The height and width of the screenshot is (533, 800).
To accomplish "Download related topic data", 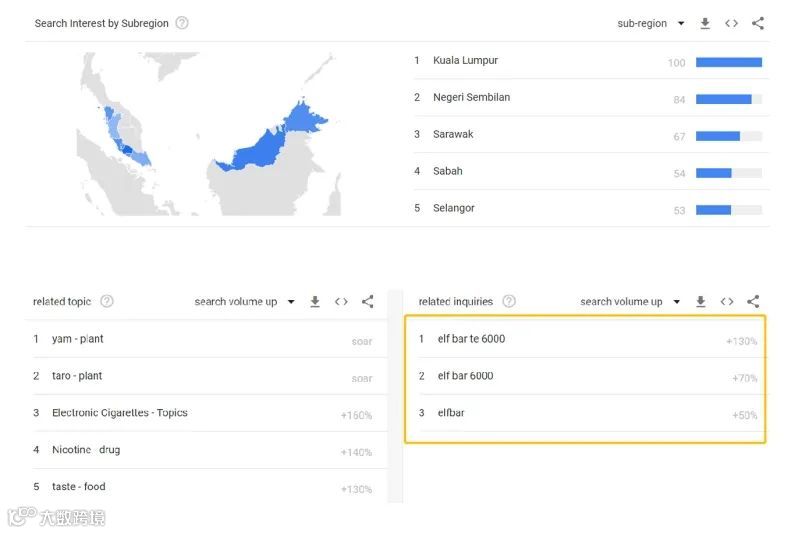I will (x=315, y=301).
